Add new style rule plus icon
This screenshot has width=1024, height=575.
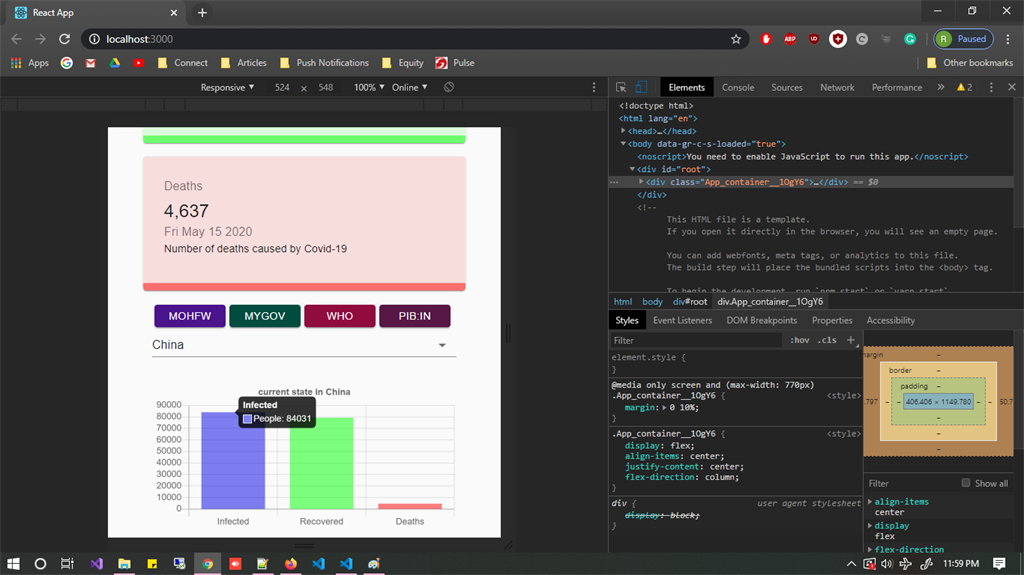[850, 340]
